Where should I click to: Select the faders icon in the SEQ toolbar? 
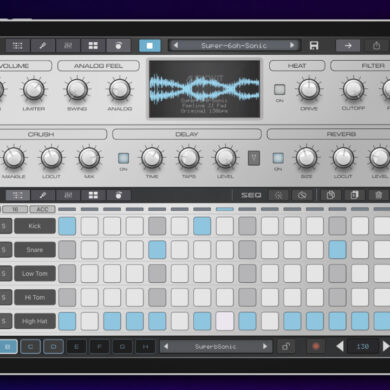coord(68,195)
